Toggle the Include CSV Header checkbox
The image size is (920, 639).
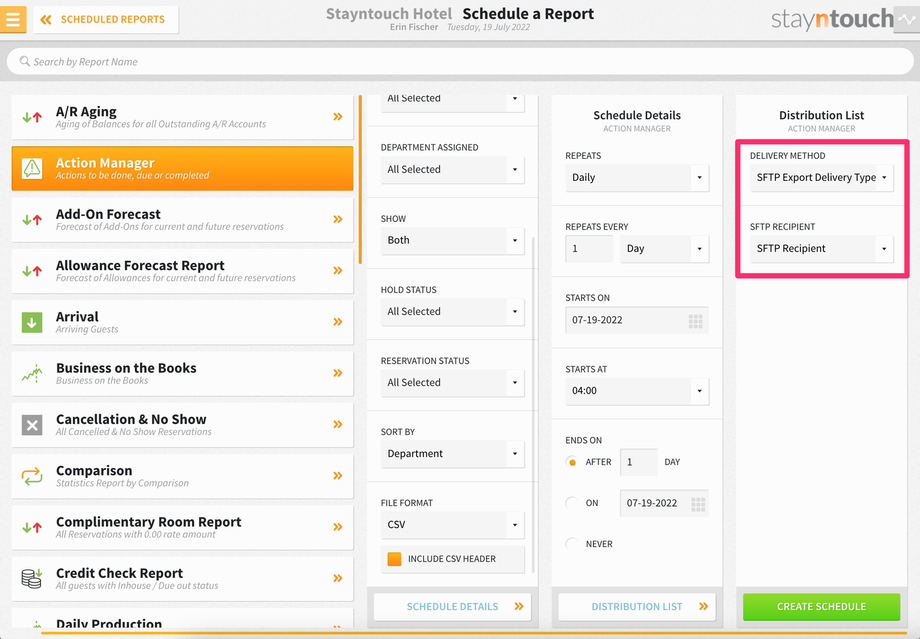coord(394,559)
